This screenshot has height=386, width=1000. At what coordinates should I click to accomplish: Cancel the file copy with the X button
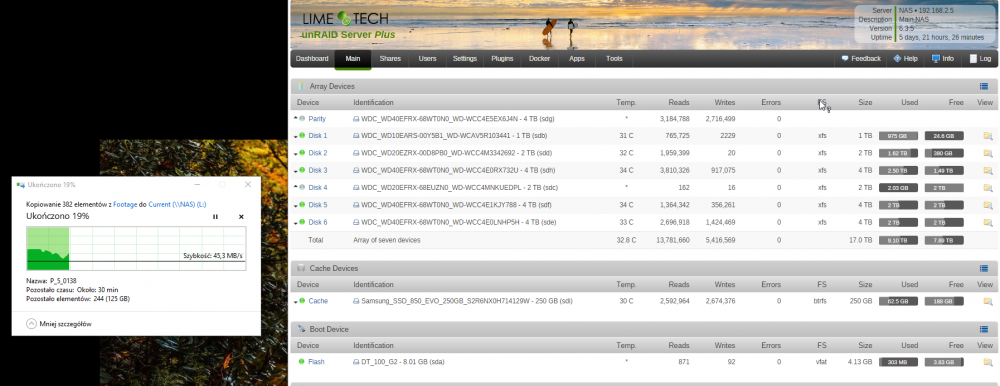click(241, 217)
